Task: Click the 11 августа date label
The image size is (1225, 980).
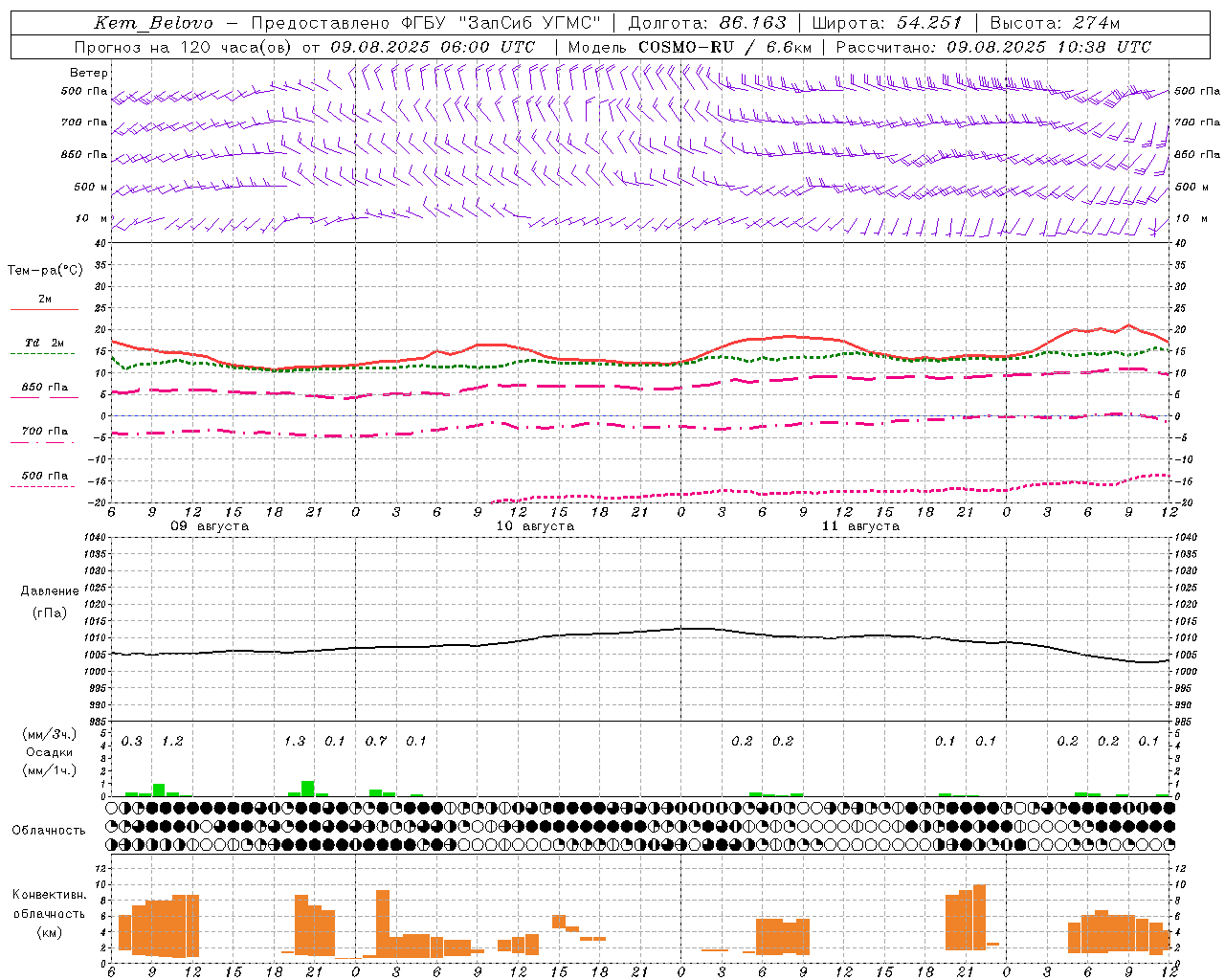Action: pos(860,526)
